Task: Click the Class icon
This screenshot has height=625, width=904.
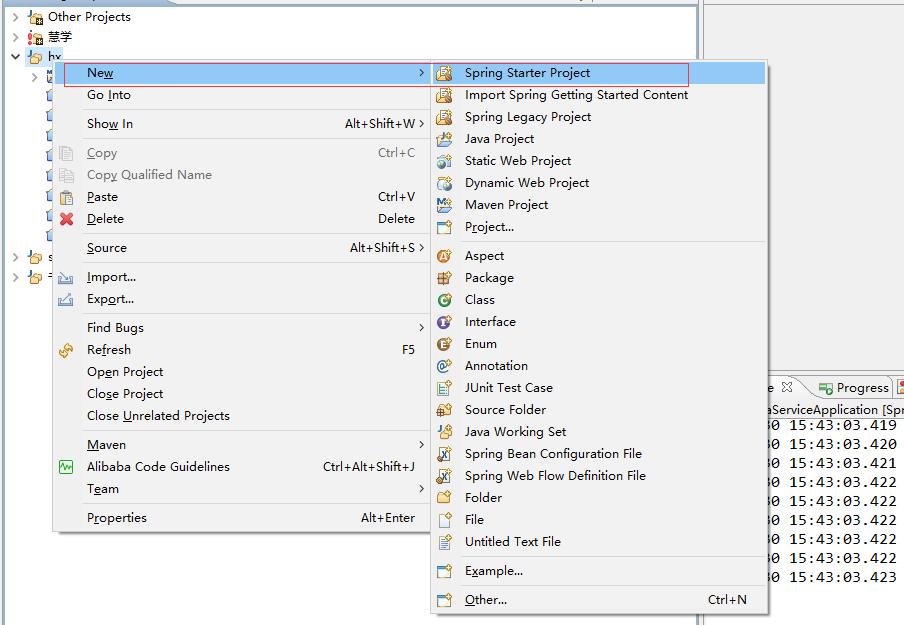Action: pos(445,300)
